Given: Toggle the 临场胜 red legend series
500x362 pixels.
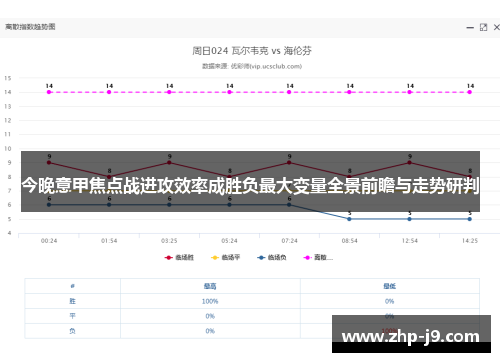Looking at the screenshot, I should coord(179,257).
